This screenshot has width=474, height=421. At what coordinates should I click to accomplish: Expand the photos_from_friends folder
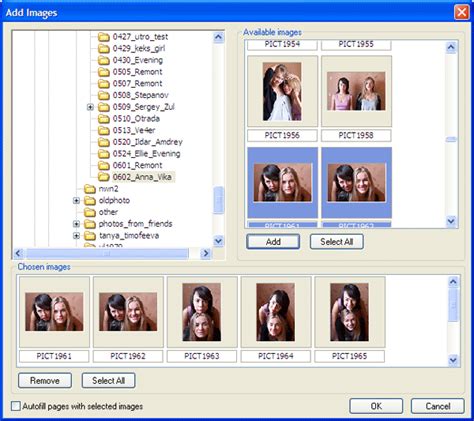coord(76,224)
